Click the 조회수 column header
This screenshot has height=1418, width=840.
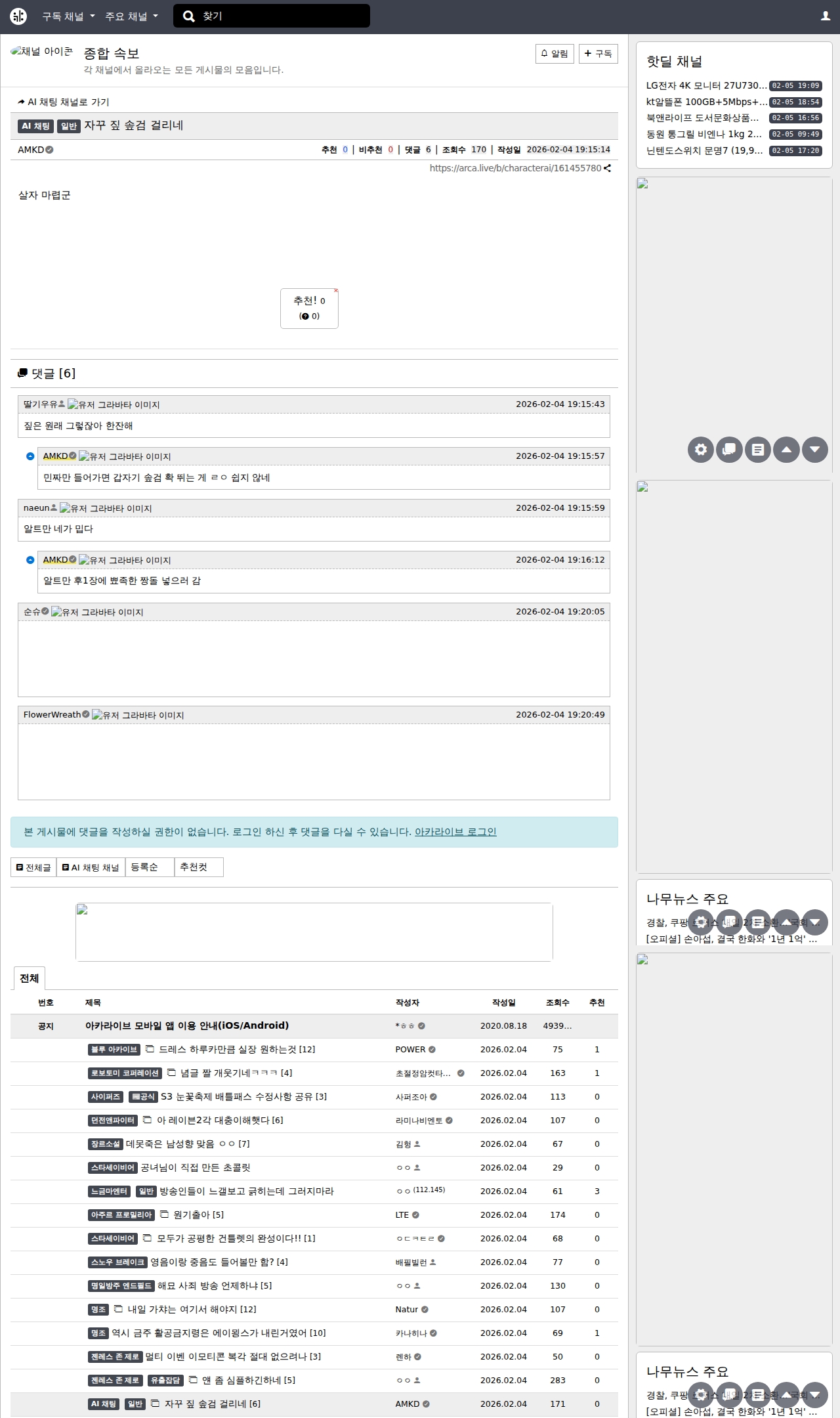point(558,1002)
